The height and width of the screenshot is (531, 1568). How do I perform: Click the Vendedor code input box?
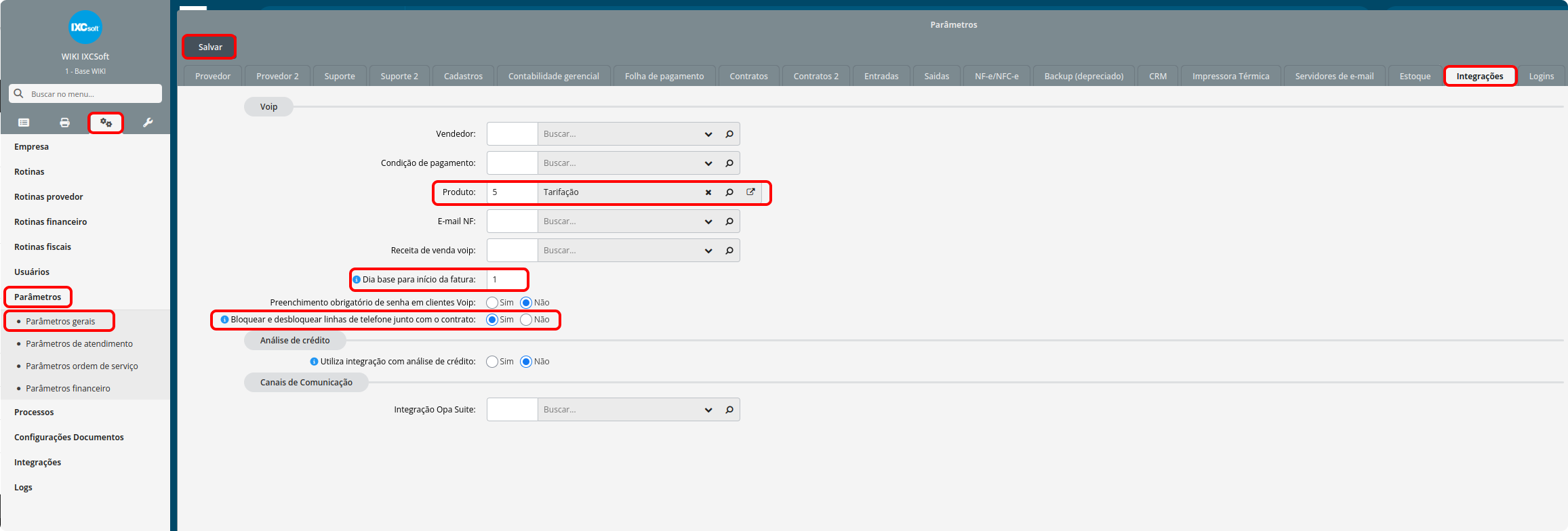tap(512, 134)
